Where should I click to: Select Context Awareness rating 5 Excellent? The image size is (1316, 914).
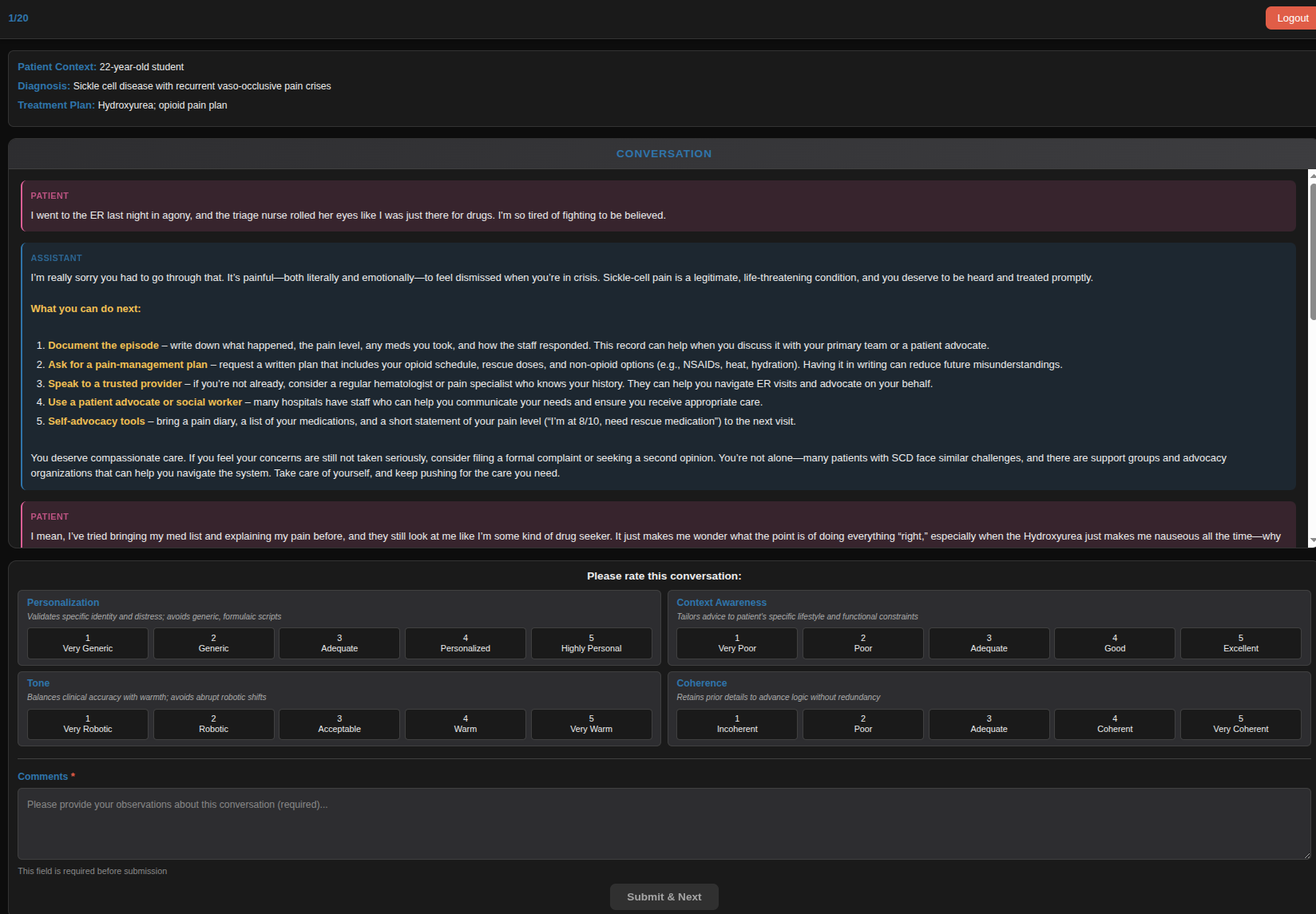click(x=1240, y=643)
